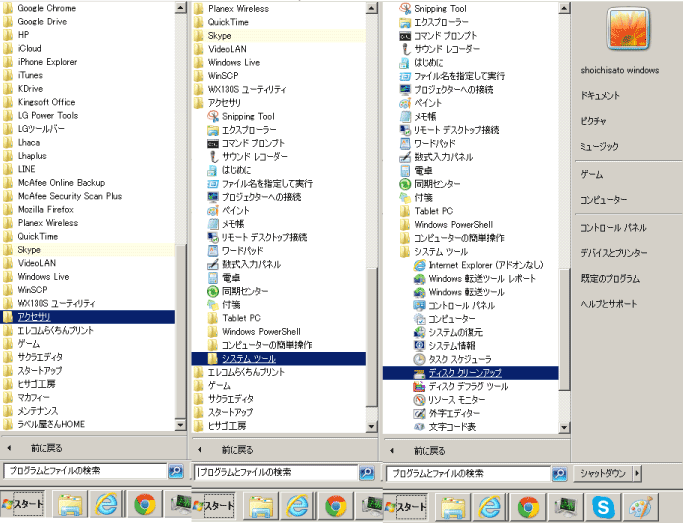The width and height of the screenshot is (683, 523).
Task: Click the シャットダウン button
Action: pyautogui.click(x=603, y=473)
